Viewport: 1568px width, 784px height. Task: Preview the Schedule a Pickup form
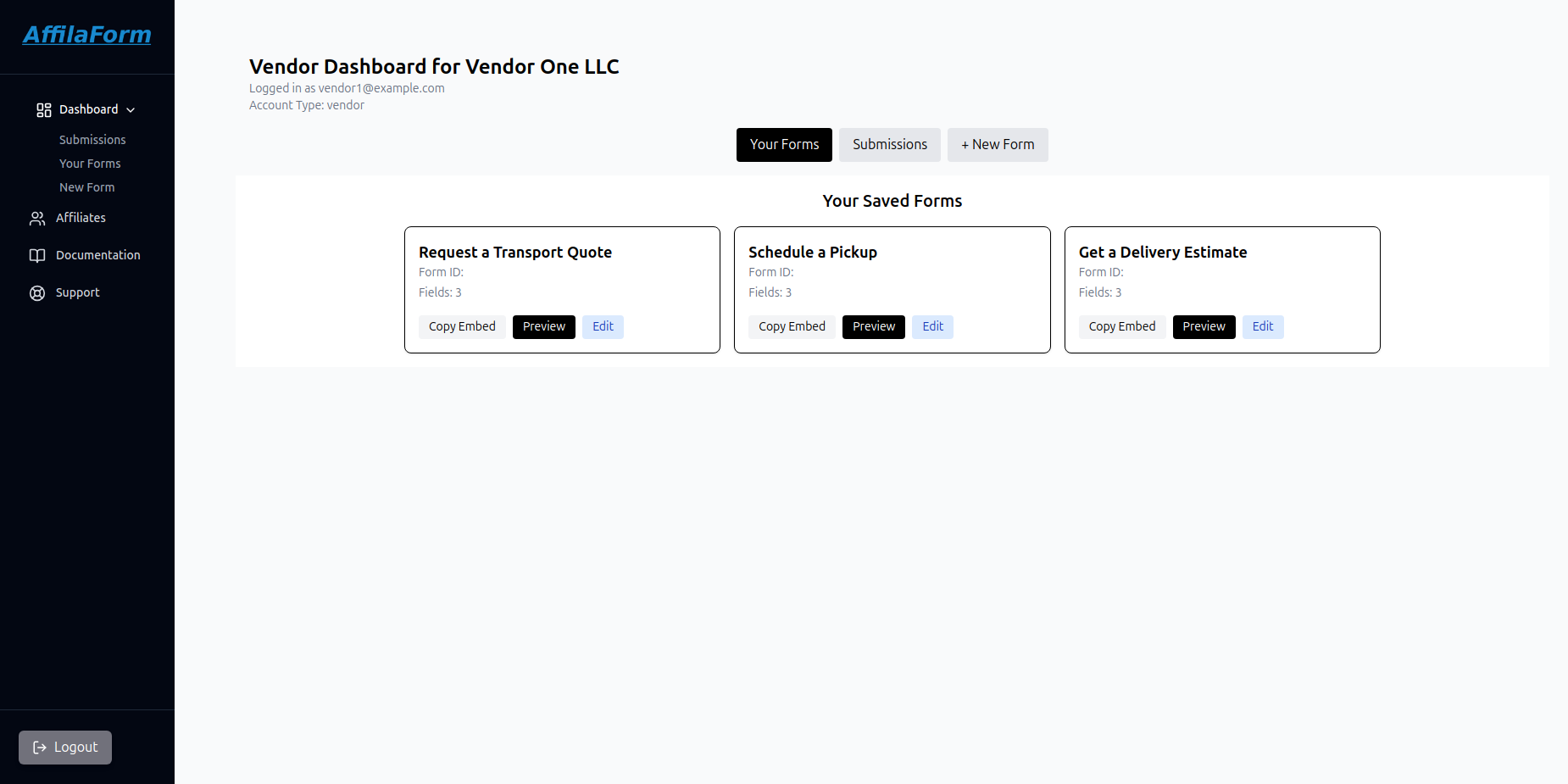click(874, 327)
